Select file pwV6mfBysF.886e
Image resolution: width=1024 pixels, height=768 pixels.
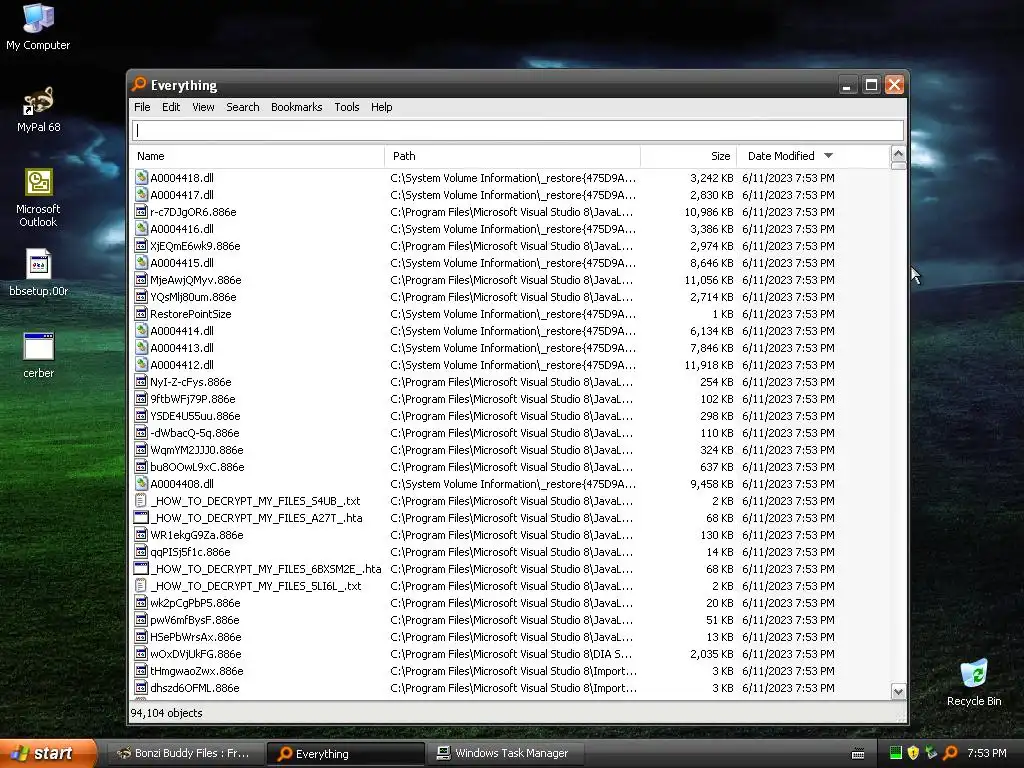[195, 620]
